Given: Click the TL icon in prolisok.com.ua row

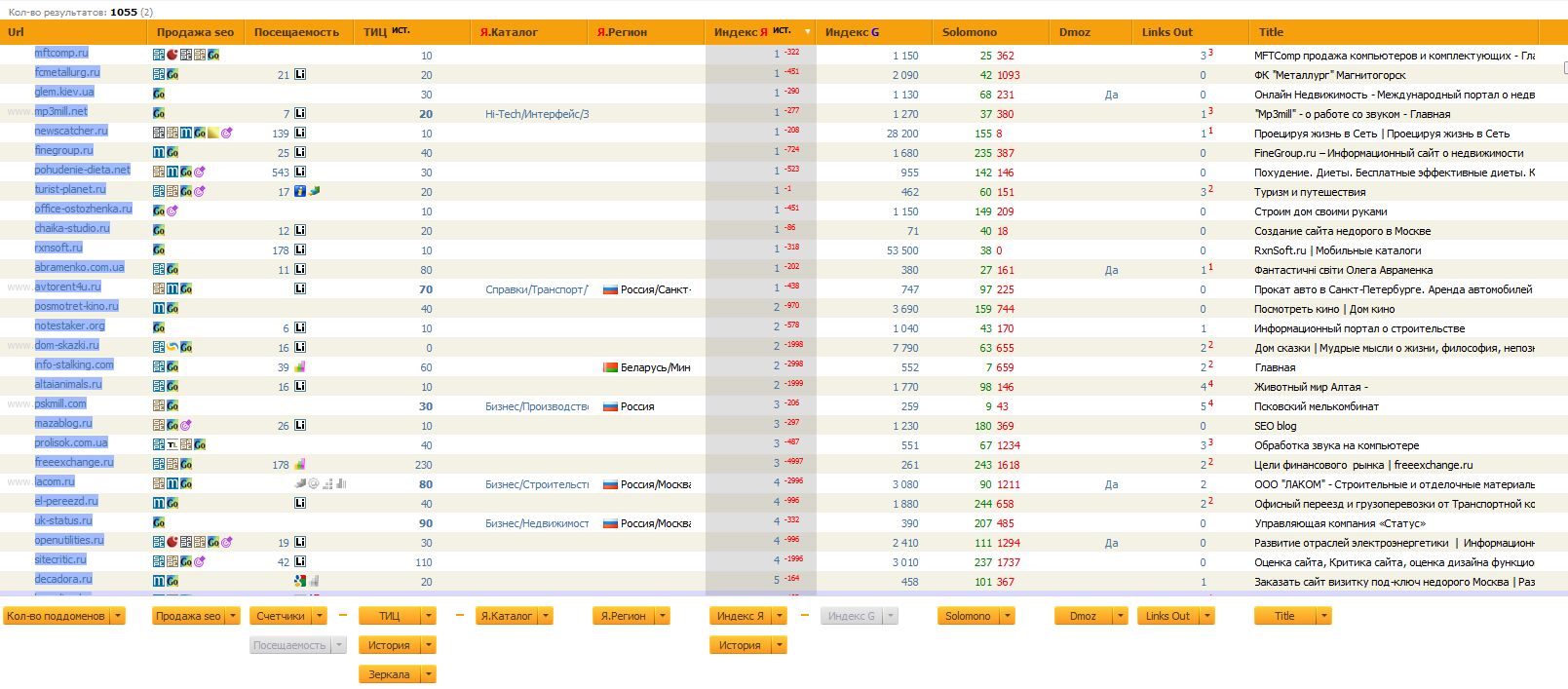Looking at the screenshot, I should (172, 444).
